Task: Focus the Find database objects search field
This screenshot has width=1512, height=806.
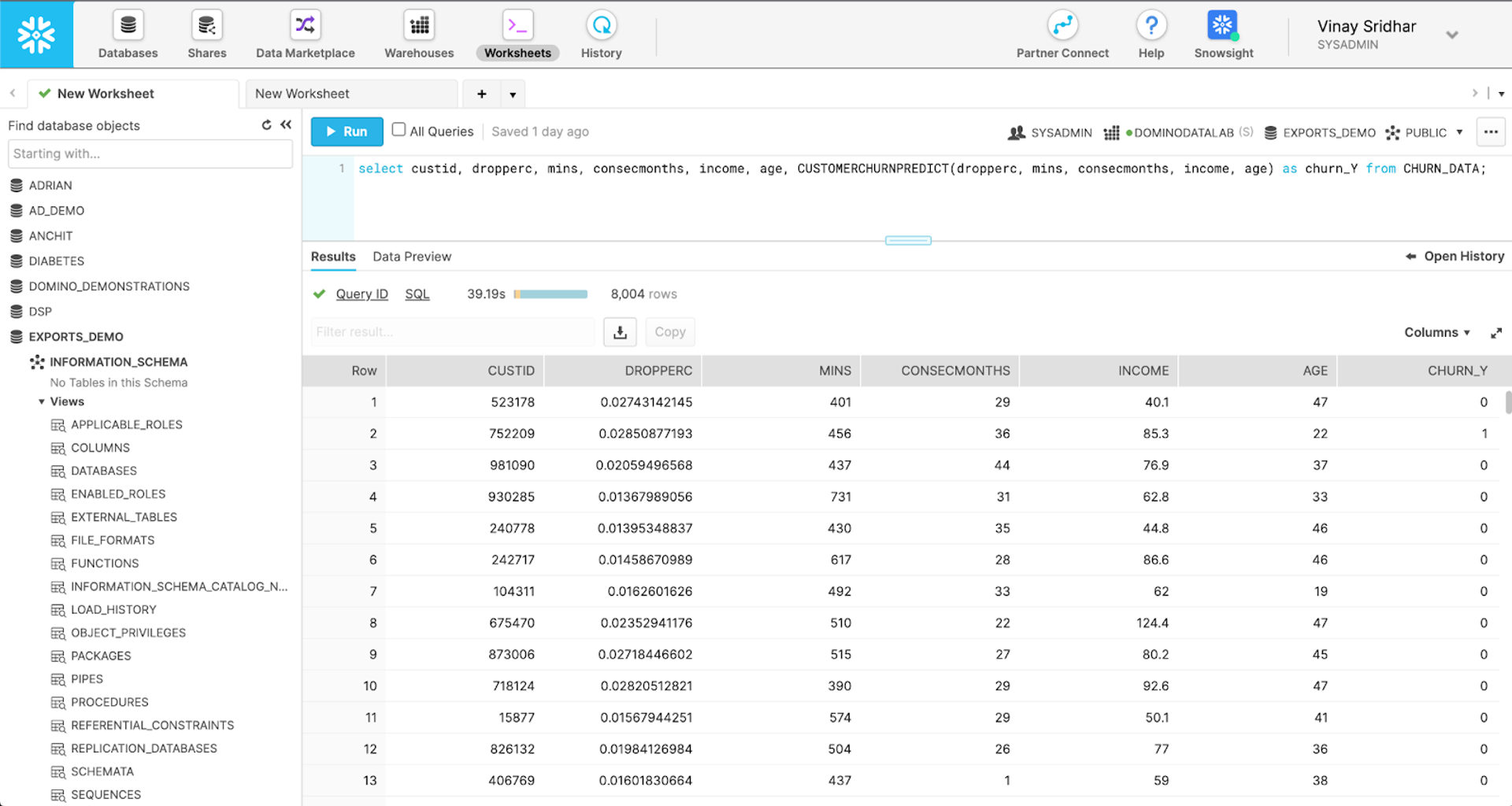Action: pyautogui.click(x=150, y=154)
